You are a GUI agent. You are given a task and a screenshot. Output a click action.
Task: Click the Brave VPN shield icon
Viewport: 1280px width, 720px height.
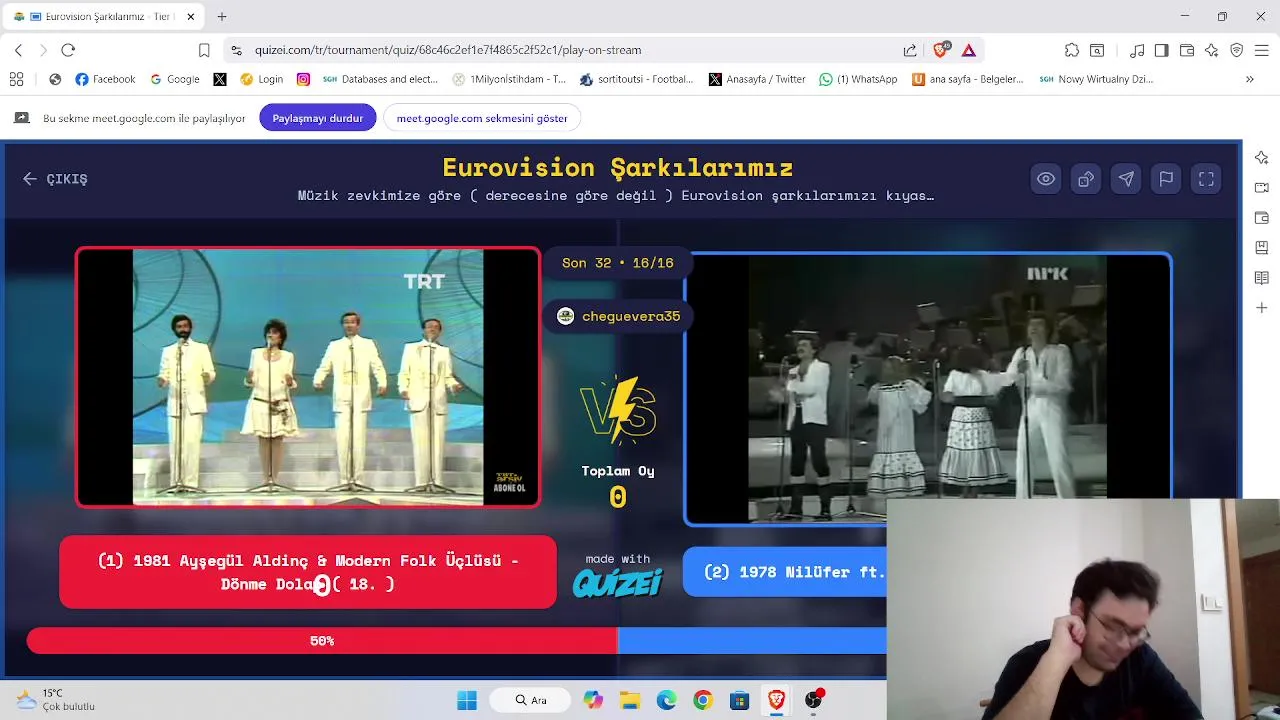click(x=1237, y=50)
